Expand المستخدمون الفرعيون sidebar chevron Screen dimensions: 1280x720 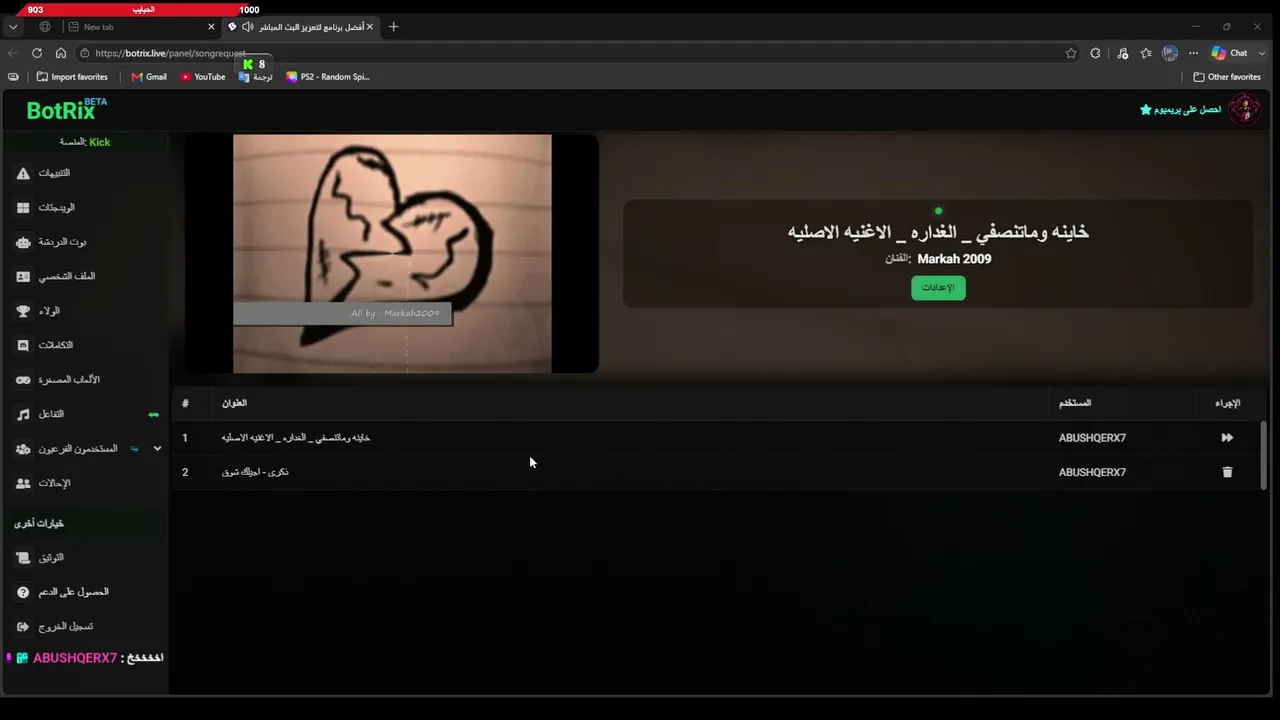tap(157, 449)
